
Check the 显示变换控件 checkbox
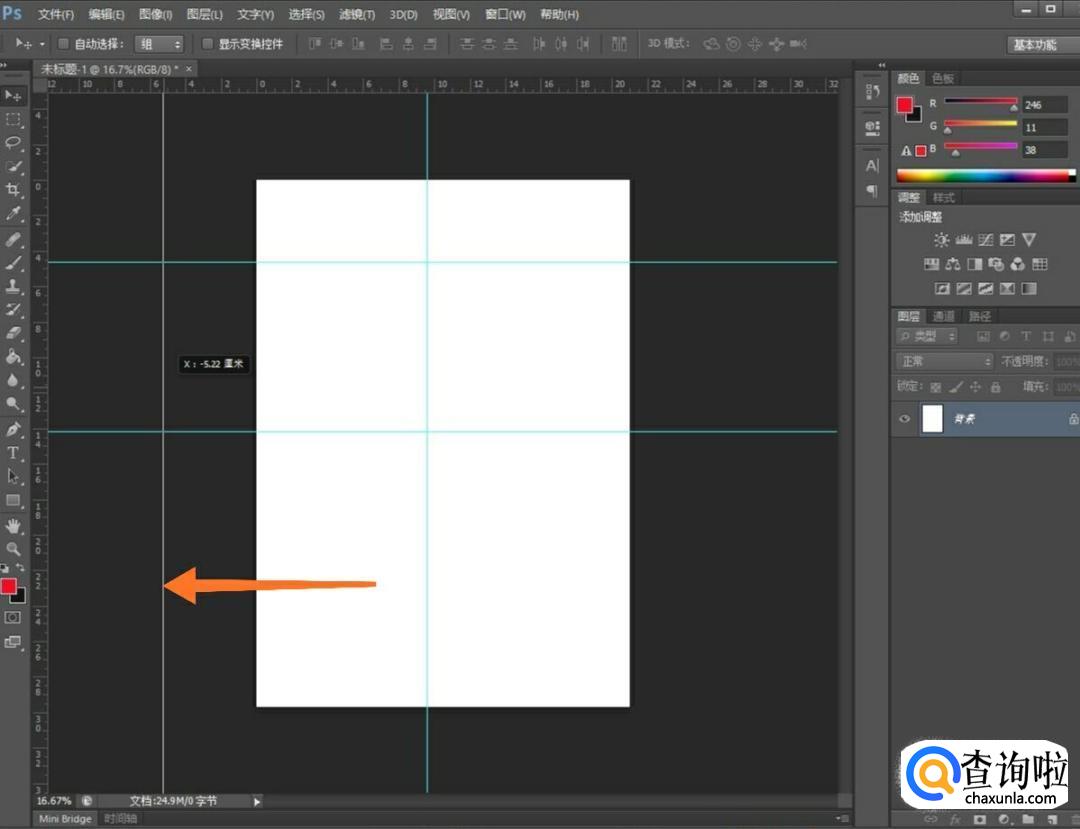pyautogui.click(x=208, y=44)
